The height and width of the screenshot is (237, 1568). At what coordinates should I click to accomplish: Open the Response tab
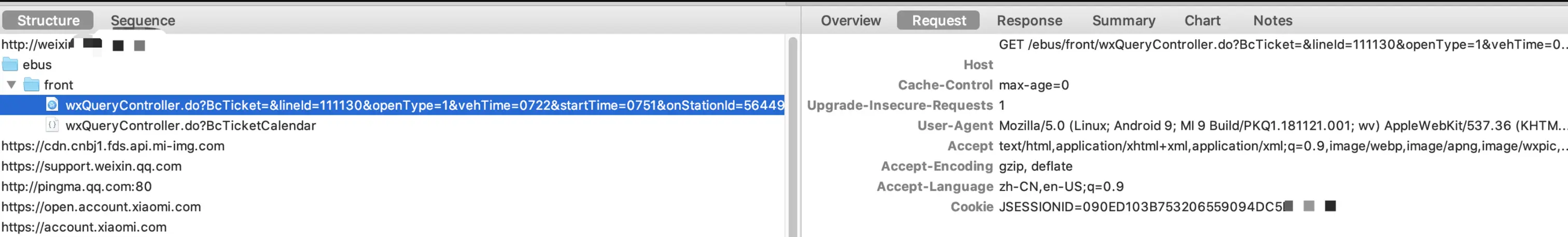(1029, 20)
